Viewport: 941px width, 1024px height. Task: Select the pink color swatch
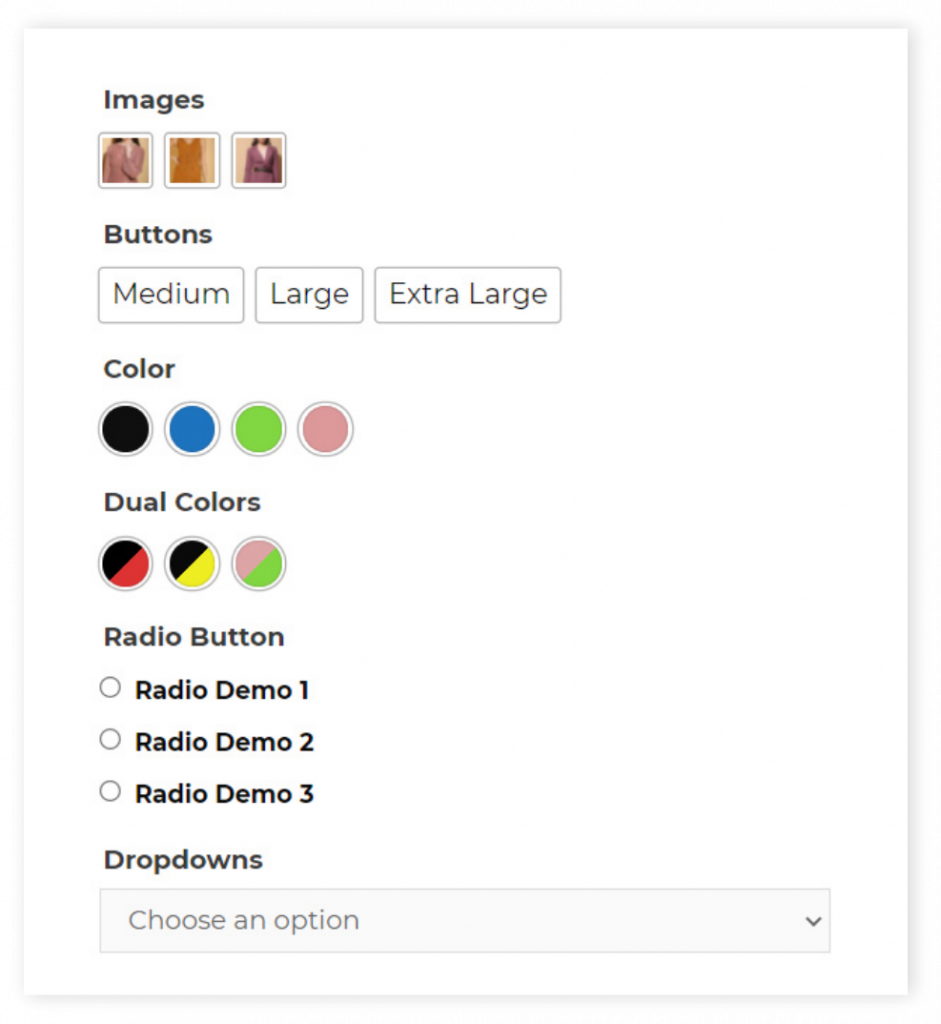click(x=325, y=429)
